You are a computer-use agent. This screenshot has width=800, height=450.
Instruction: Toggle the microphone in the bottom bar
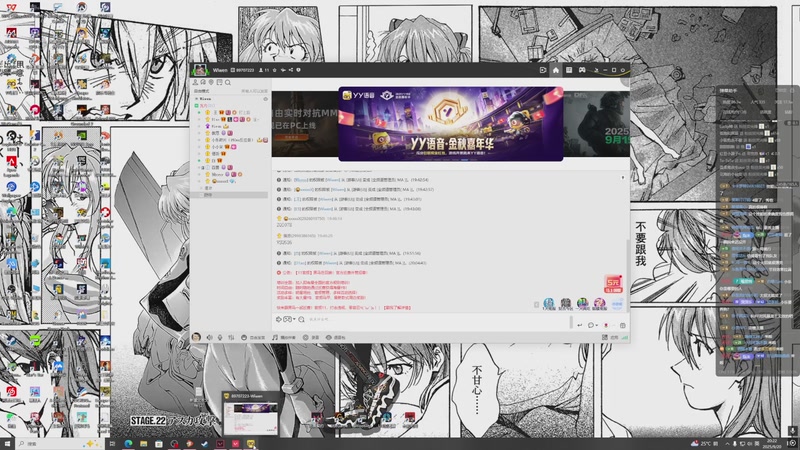(x=220, y=337)
